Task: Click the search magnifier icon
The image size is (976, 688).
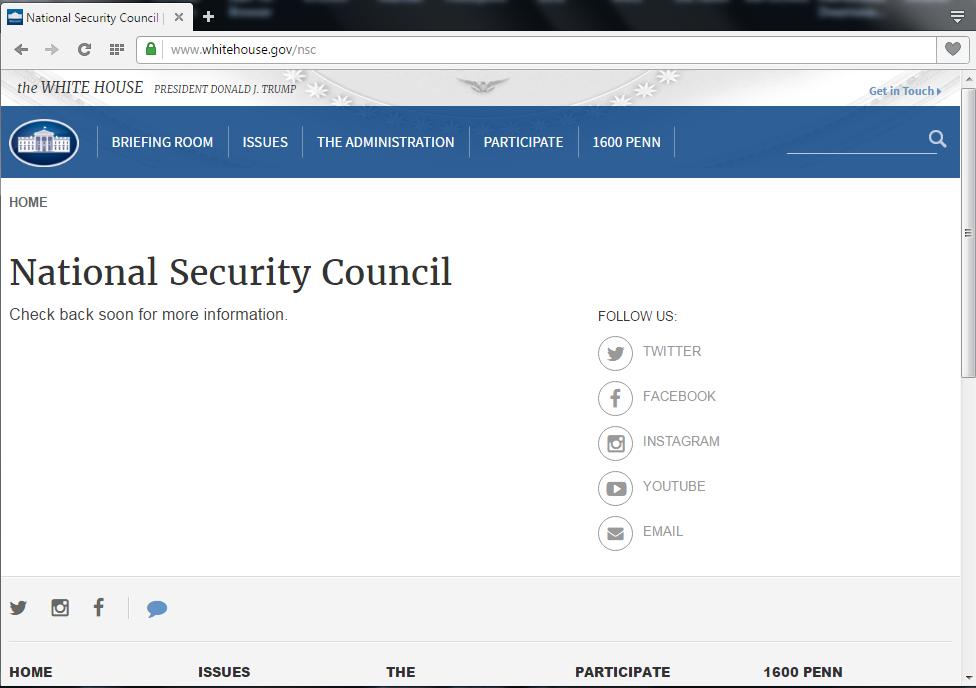Action: point(937,139)
